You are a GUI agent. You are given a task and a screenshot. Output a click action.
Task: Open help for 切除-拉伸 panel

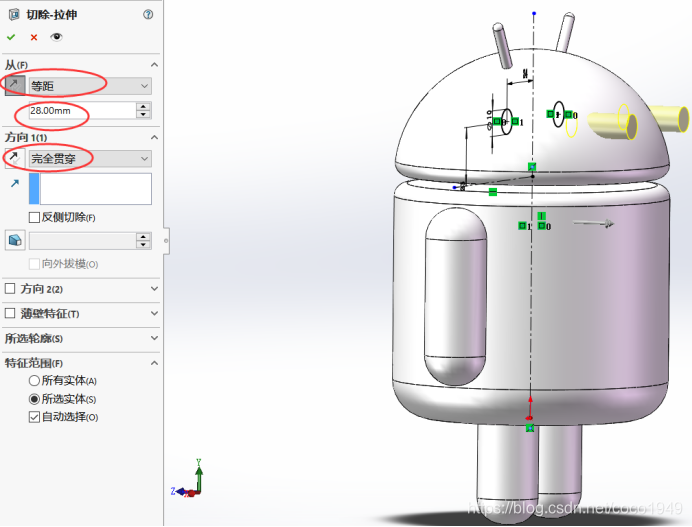pyautogui.click(x=148, y=15)
